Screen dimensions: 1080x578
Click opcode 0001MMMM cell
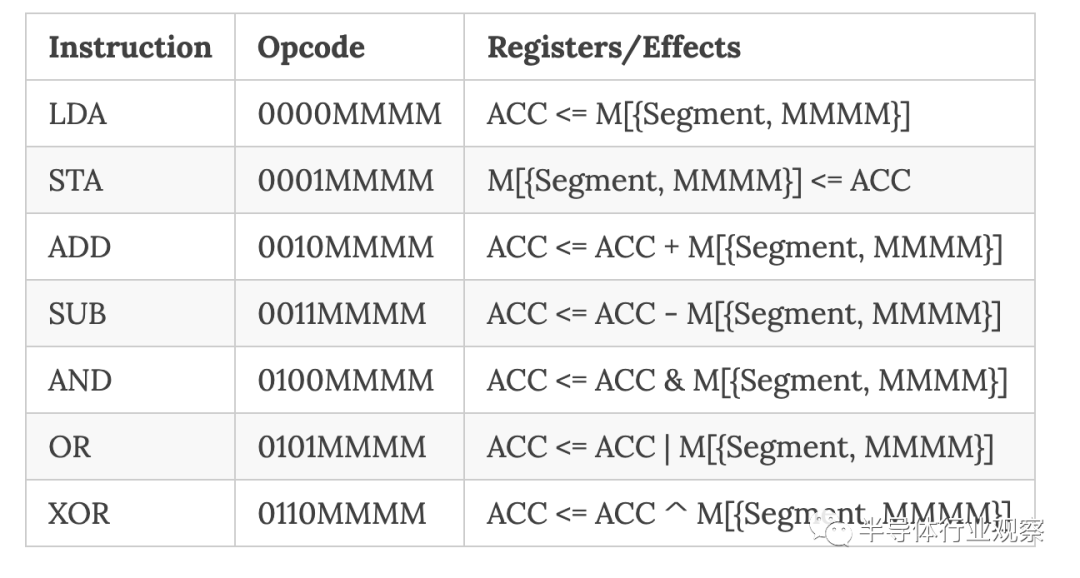click(346, 180)
